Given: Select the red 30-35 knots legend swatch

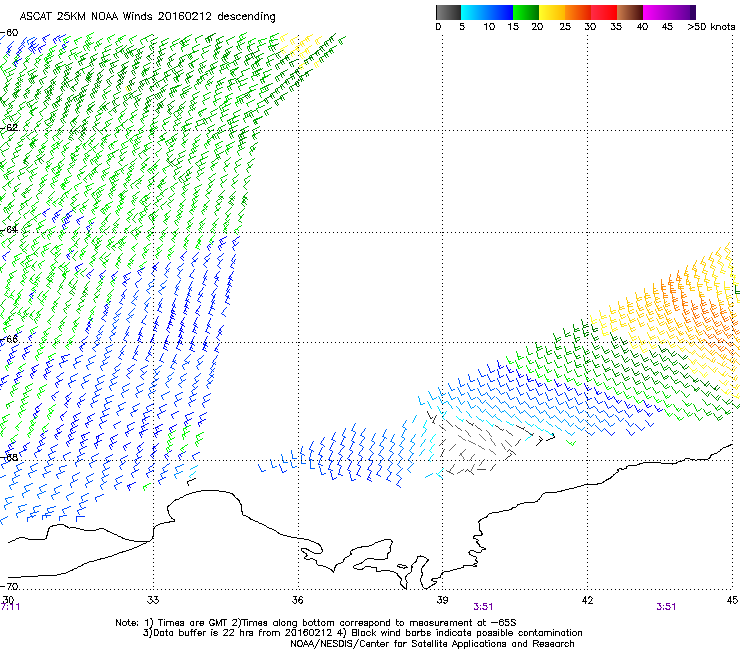Looking at the screenshot, I should [604, 12].
